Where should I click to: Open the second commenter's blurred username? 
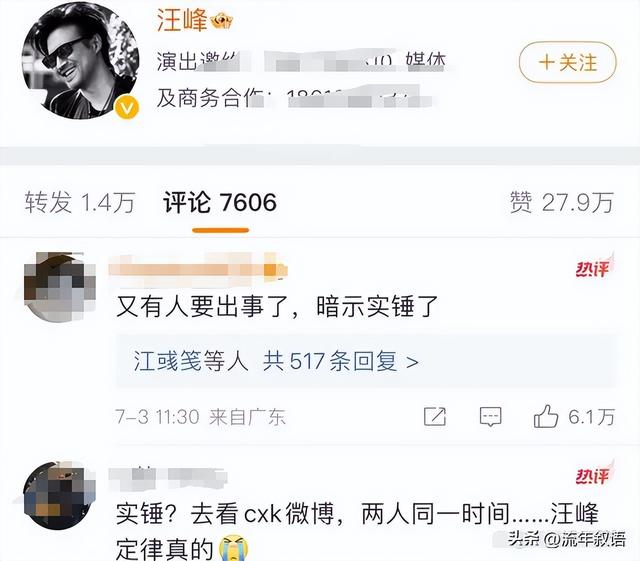point(168,478)
